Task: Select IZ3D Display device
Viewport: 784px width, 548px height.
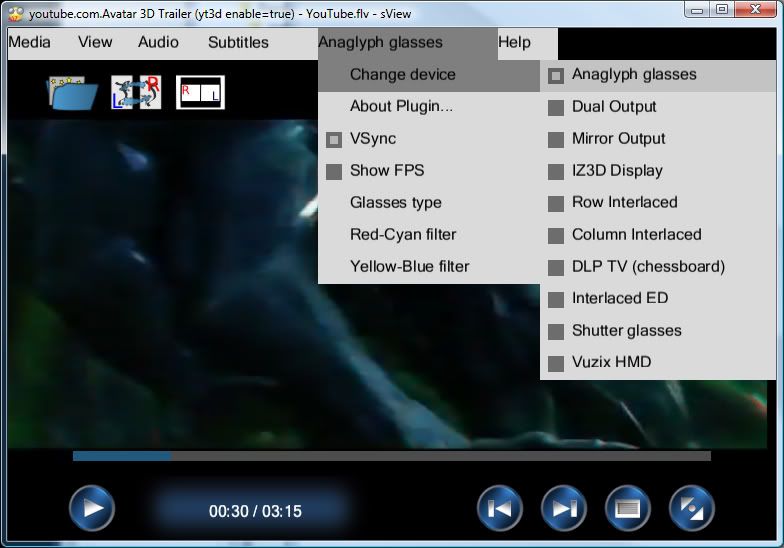Action: 658,171
